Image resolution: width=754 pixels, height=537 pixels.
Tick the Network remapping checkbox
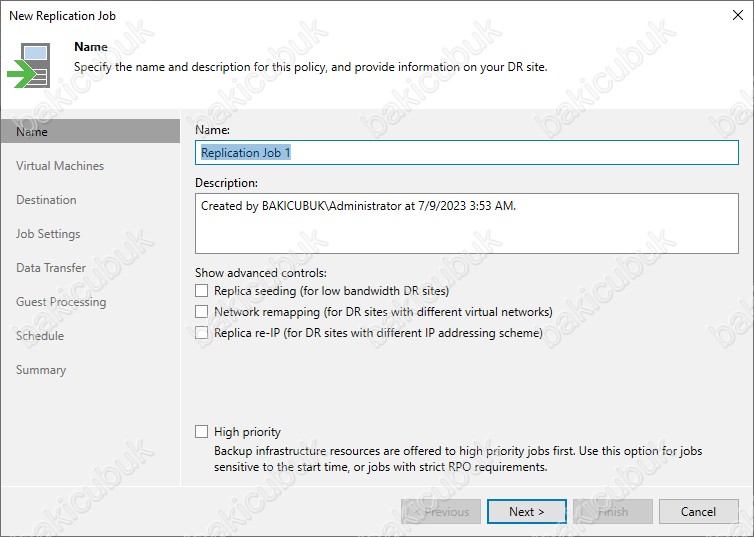(x=202, y=312)
